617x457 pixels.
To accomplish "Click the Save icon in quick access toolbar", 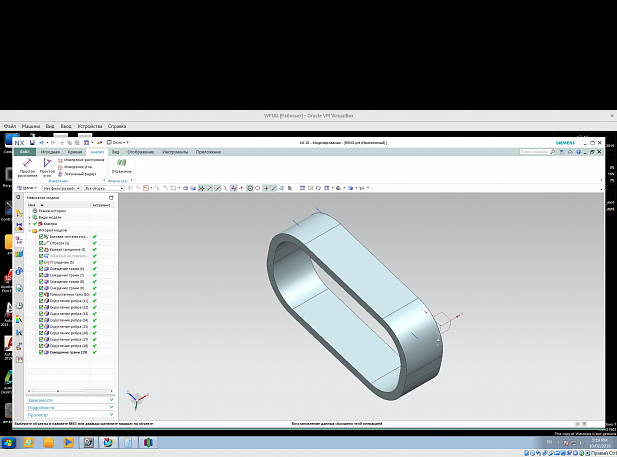I will click(x=32, y=143).
